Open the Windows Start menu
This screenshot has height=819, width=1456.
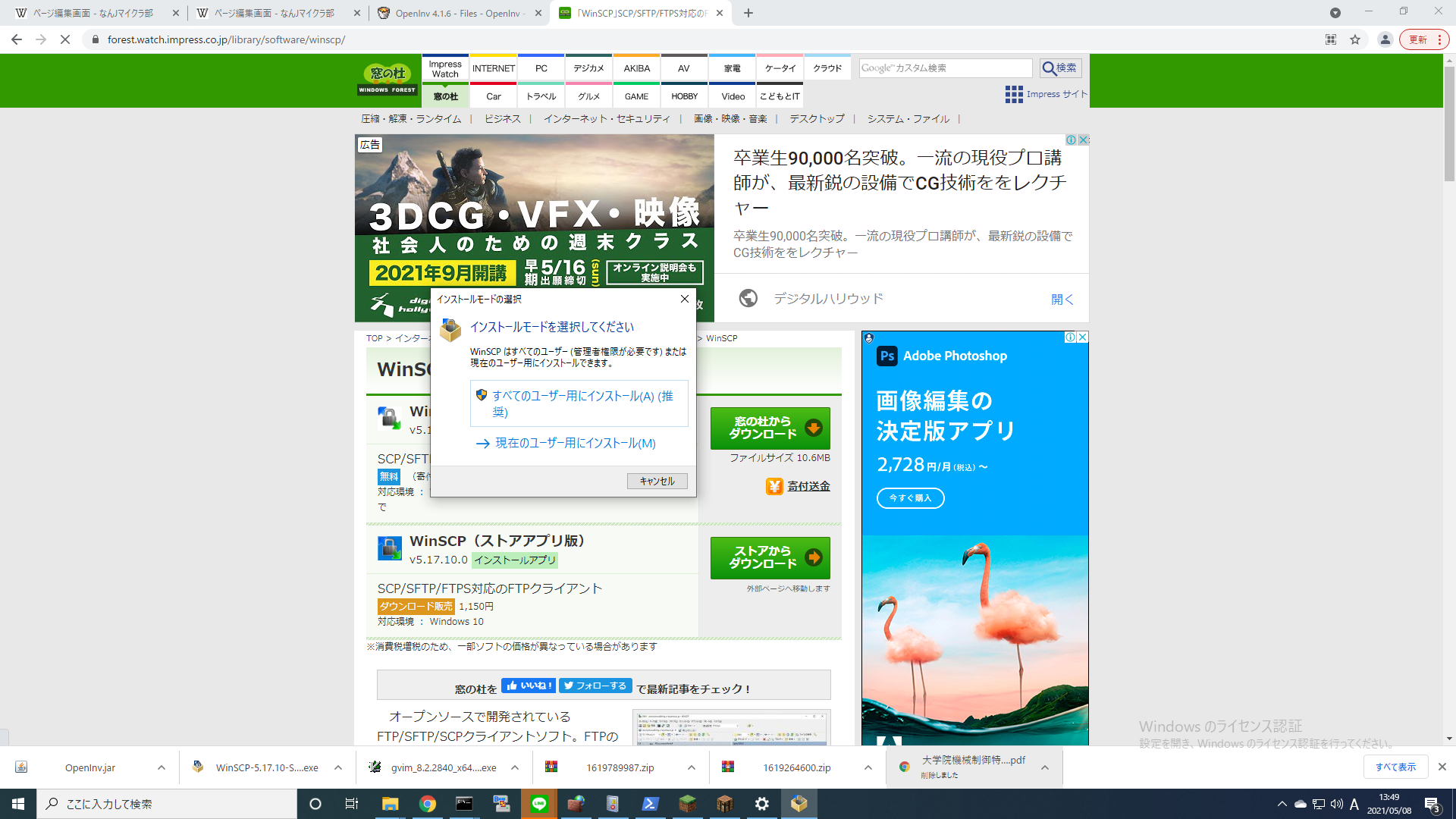point(18,804)
